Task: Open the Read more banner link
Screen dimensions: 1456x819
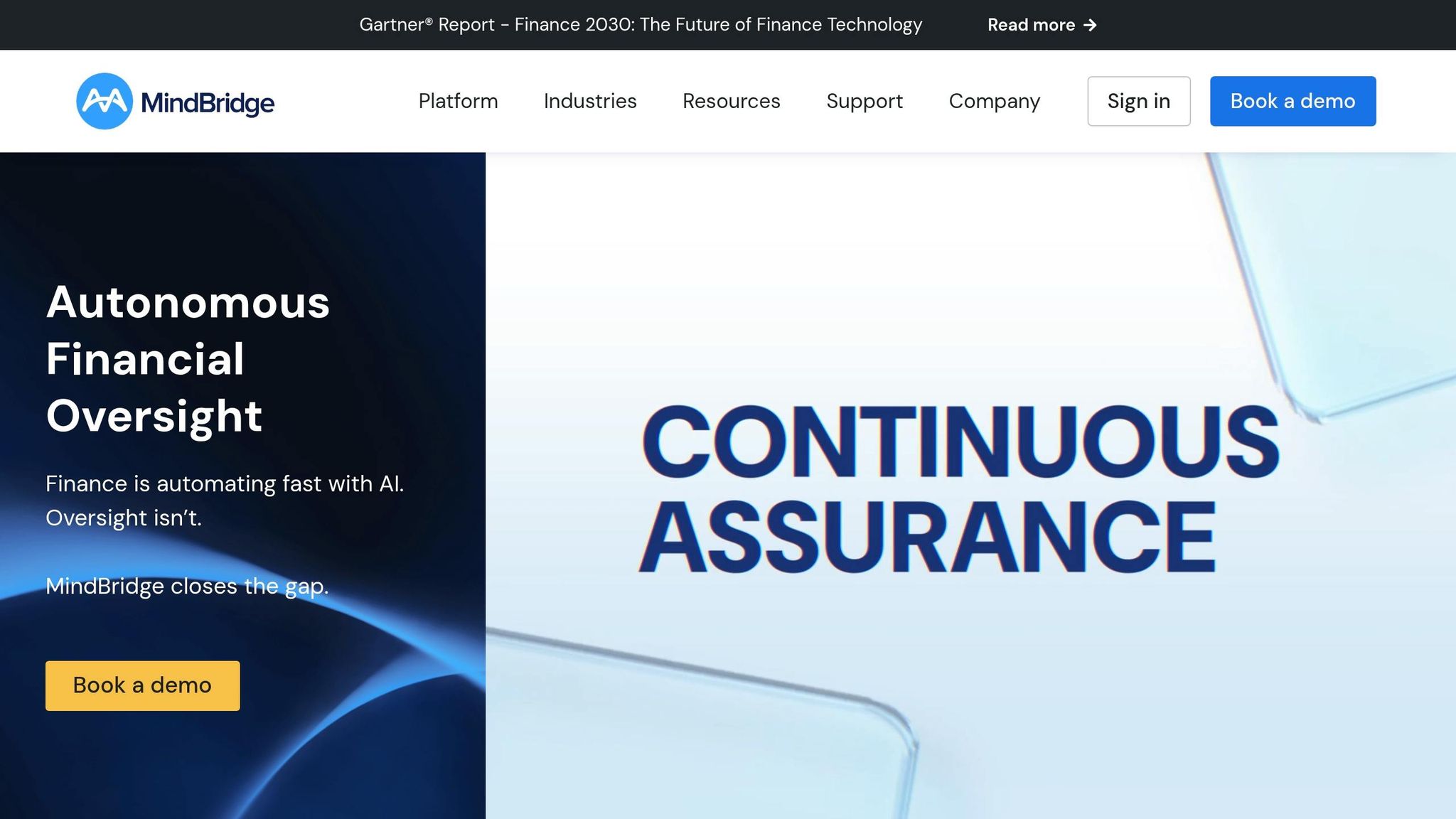Action: [1031, 26]
